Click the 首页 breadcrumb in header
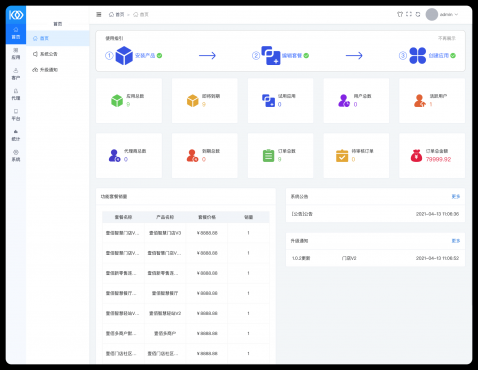Viewport: 478px width, 370px height. [116, 14]
